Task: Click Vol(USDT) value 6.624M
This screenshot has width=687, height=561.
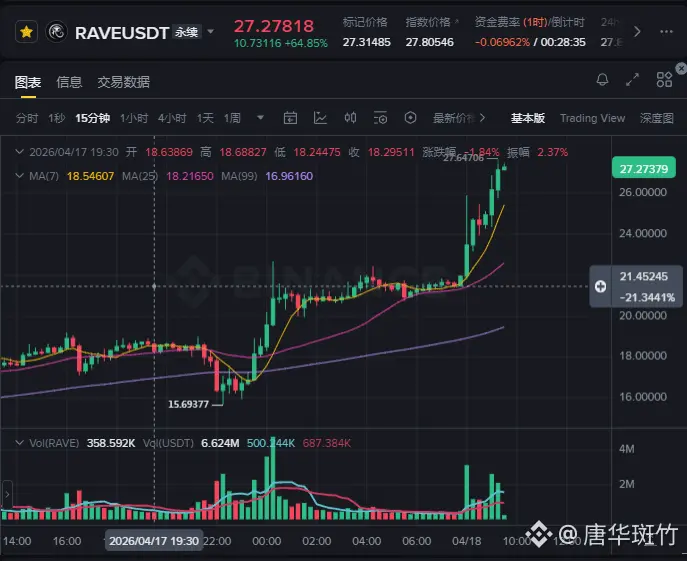Action: [220, 444]
